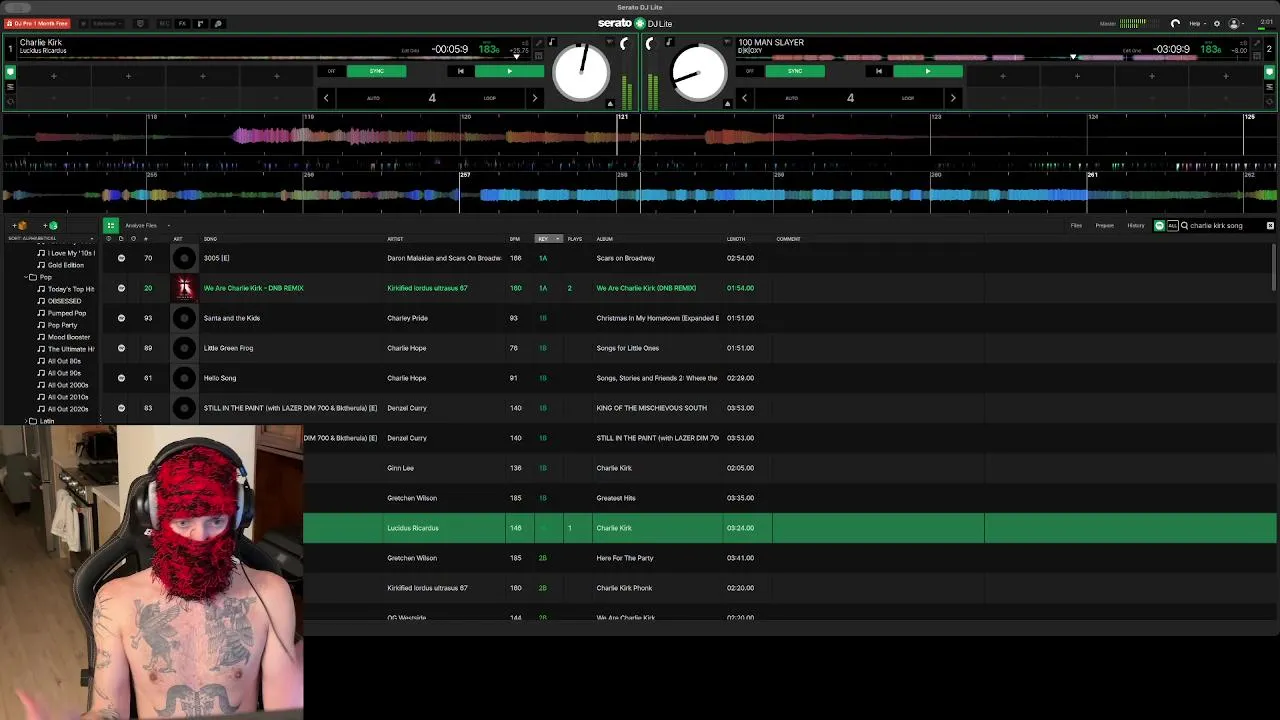Toggle SYNC on deck 2

(795, 71)
